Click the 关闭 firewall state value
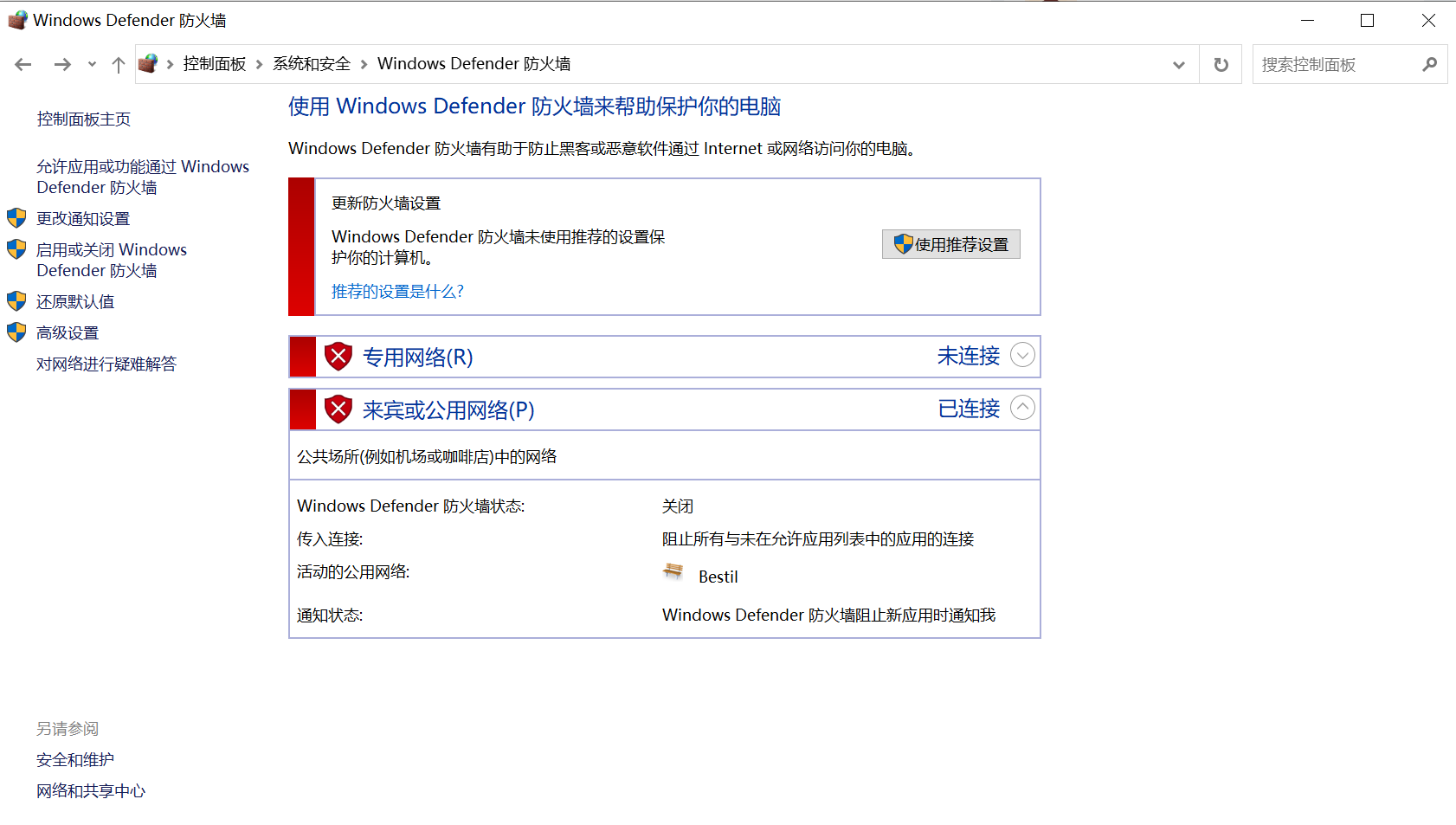The width and height of the screenshot is (1456, 825). [x=678, y=506]
